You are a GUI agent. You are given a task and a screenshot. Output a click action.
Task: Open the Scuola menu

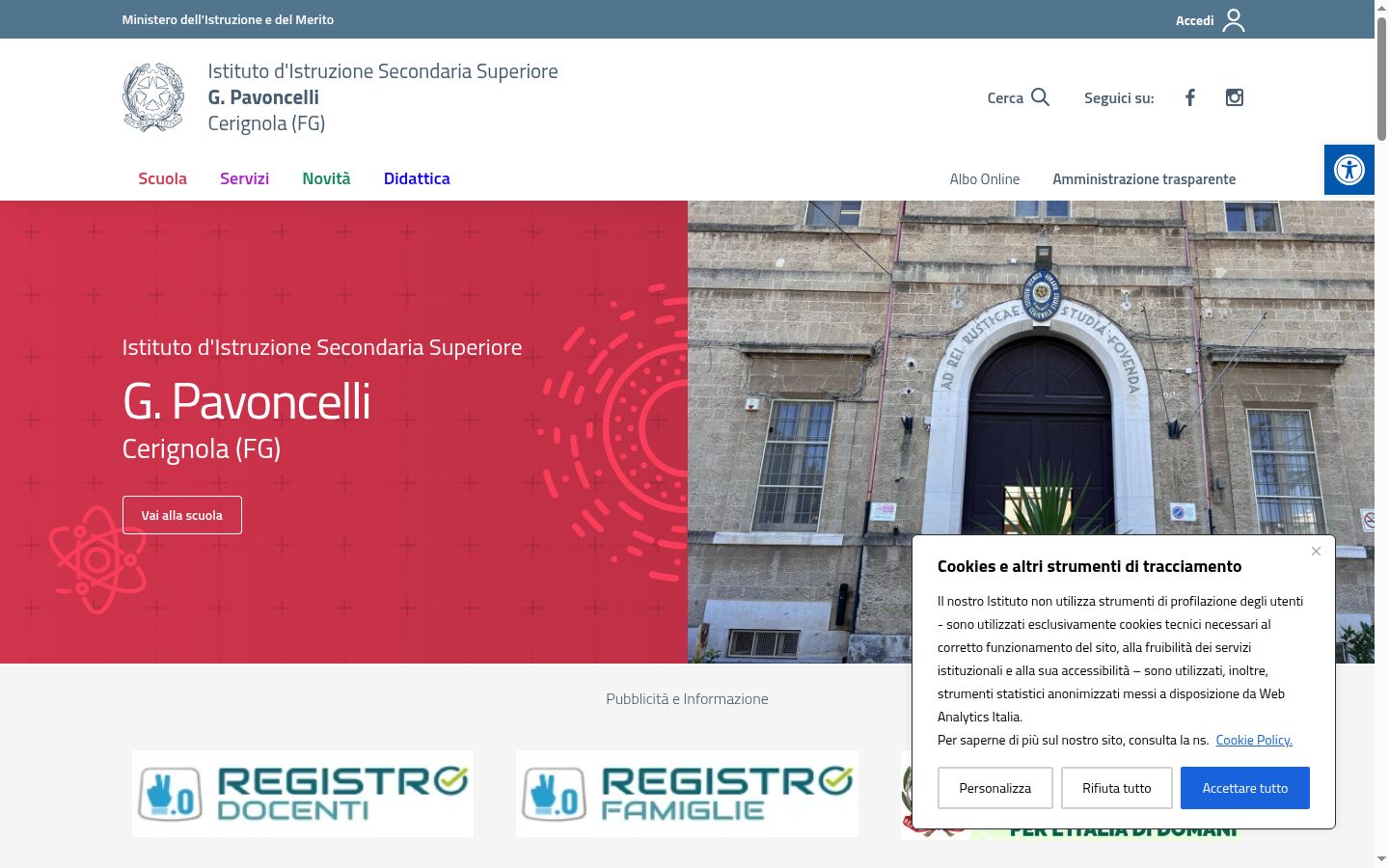pyautogui.click(x=162, y=178)
